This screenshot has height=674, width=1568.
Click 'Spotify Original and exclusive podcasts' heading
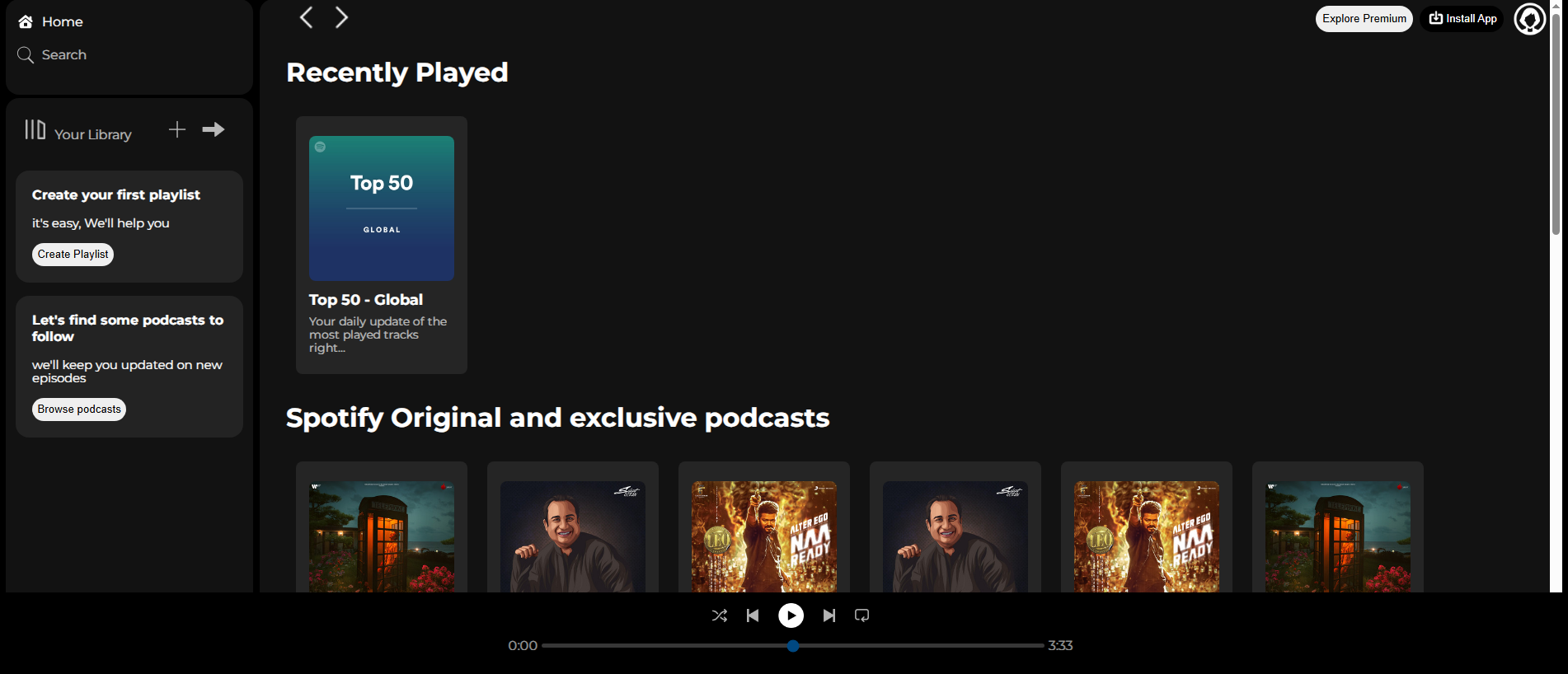pyautogui.click(x=558, y=418)
